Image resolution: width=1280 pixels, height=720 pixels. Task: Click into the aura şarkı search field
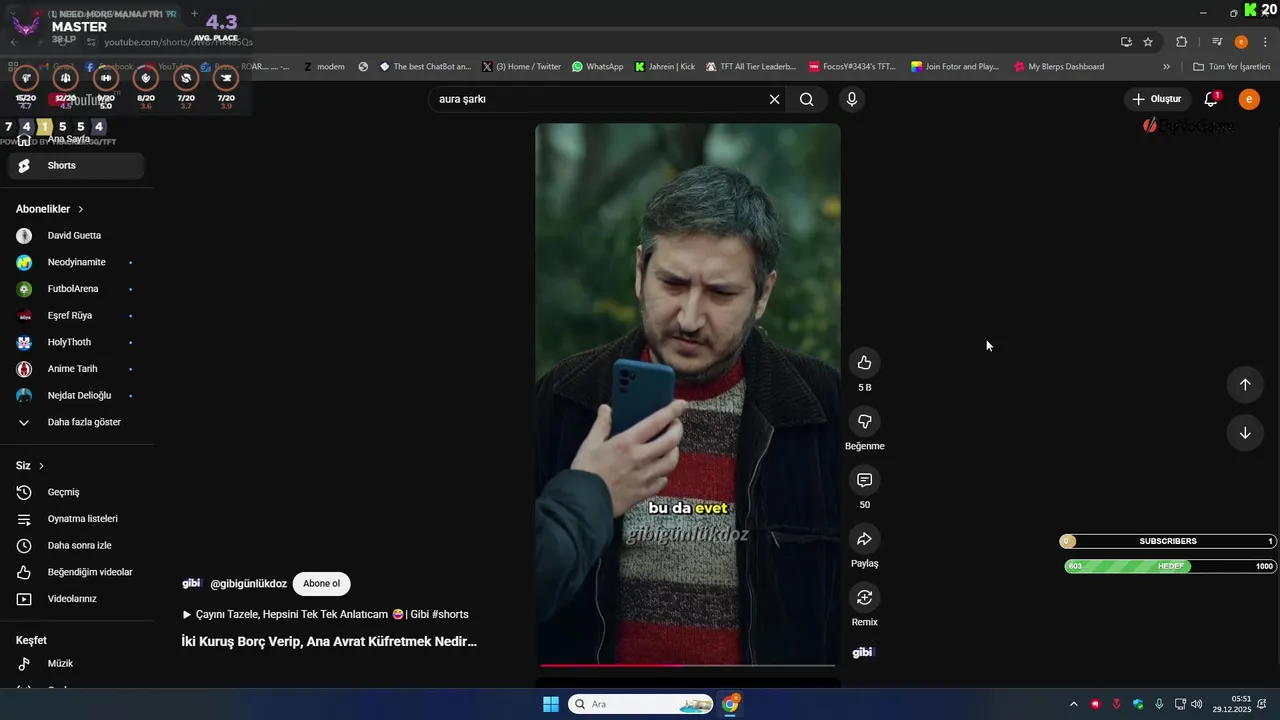click(598, 99)
